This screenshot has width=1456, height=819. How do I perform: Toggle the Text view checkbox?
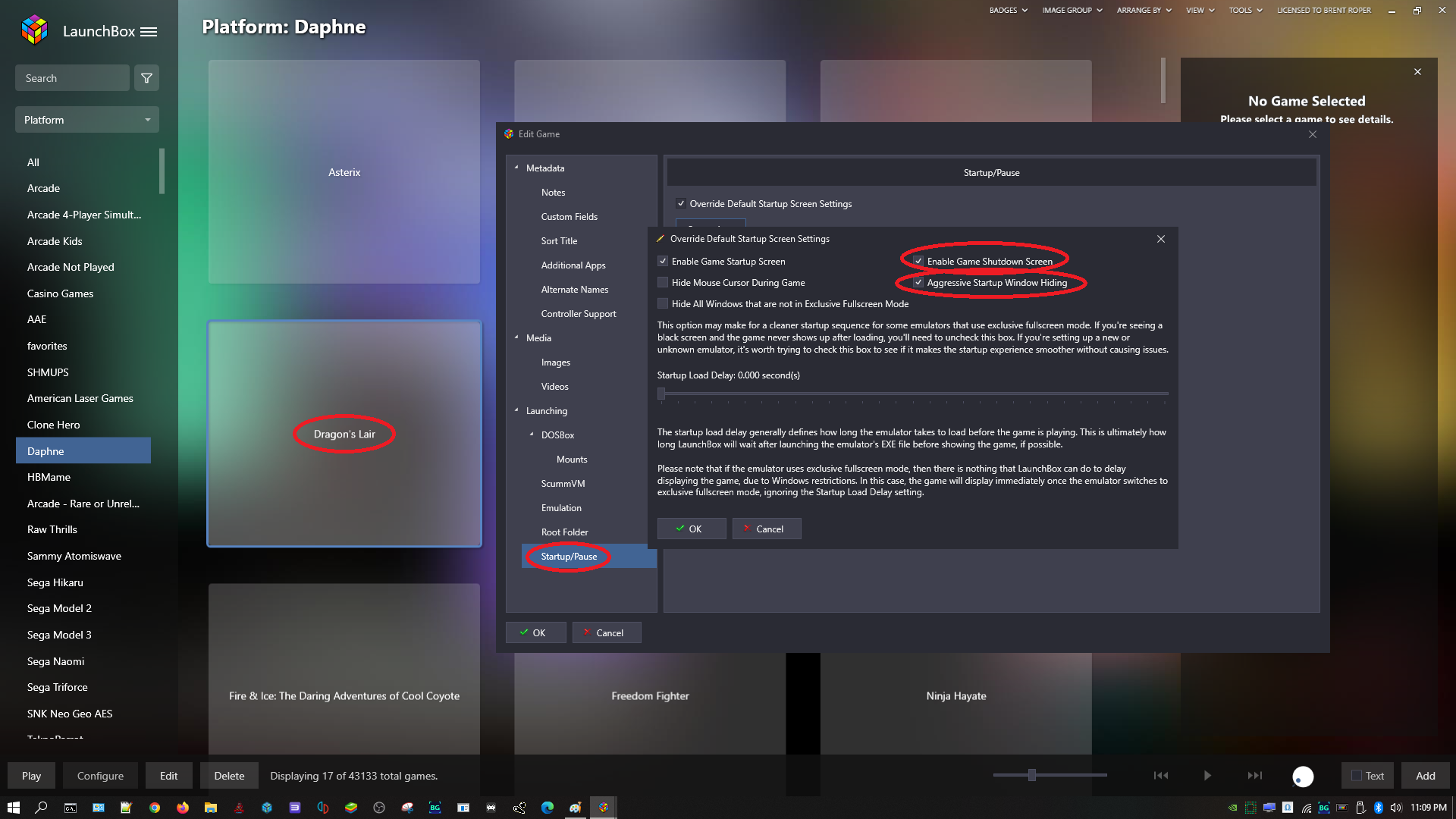point(1357,776)
